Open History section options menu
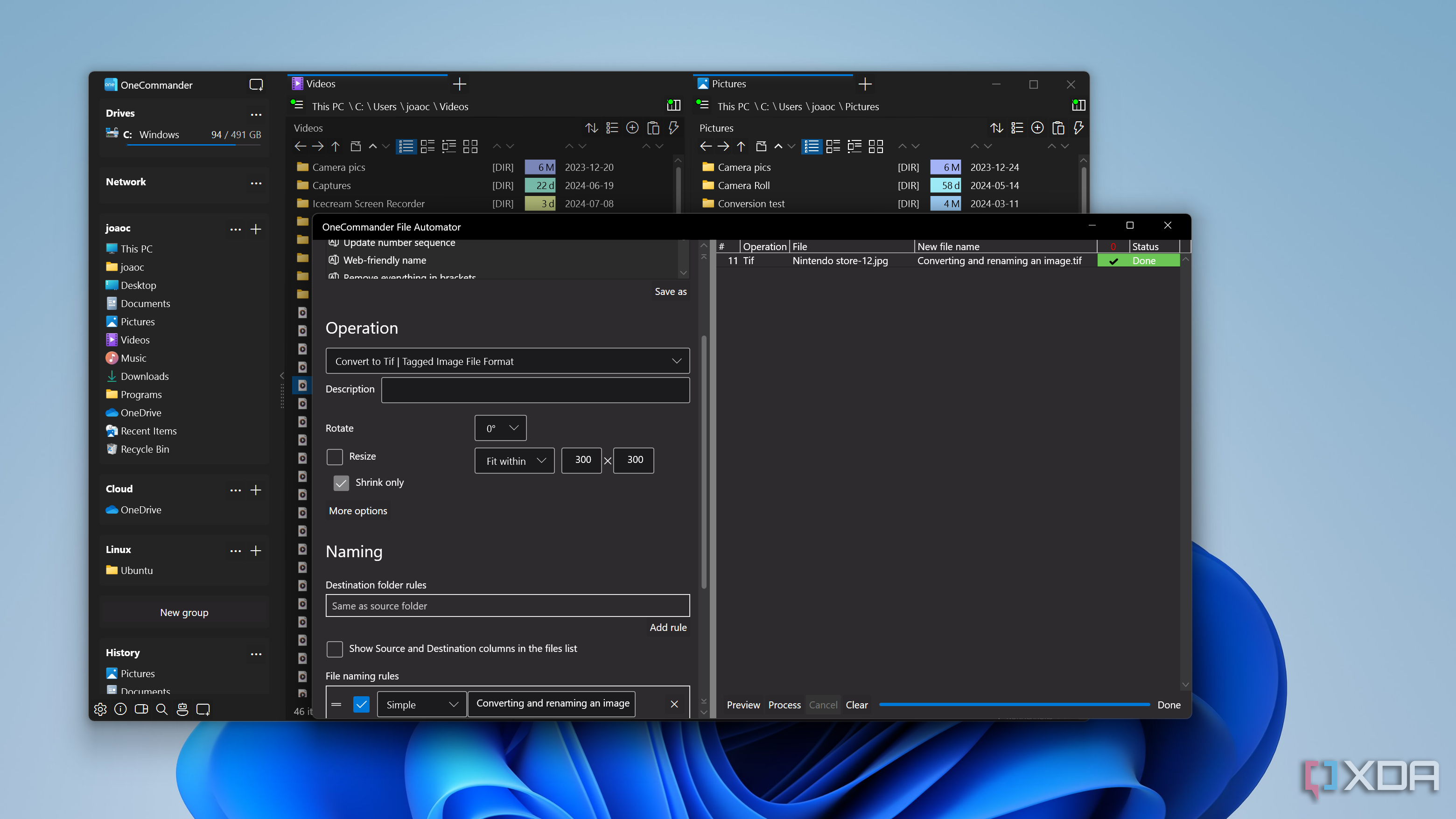This screenshot has width=1456, height=819. point(256,655)
